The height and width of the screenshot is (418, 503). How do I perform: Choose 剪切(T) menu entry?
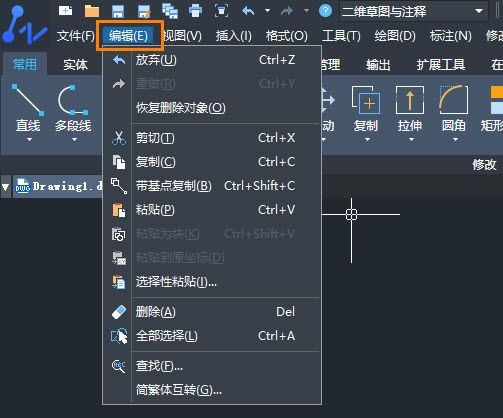coord(212,138)
